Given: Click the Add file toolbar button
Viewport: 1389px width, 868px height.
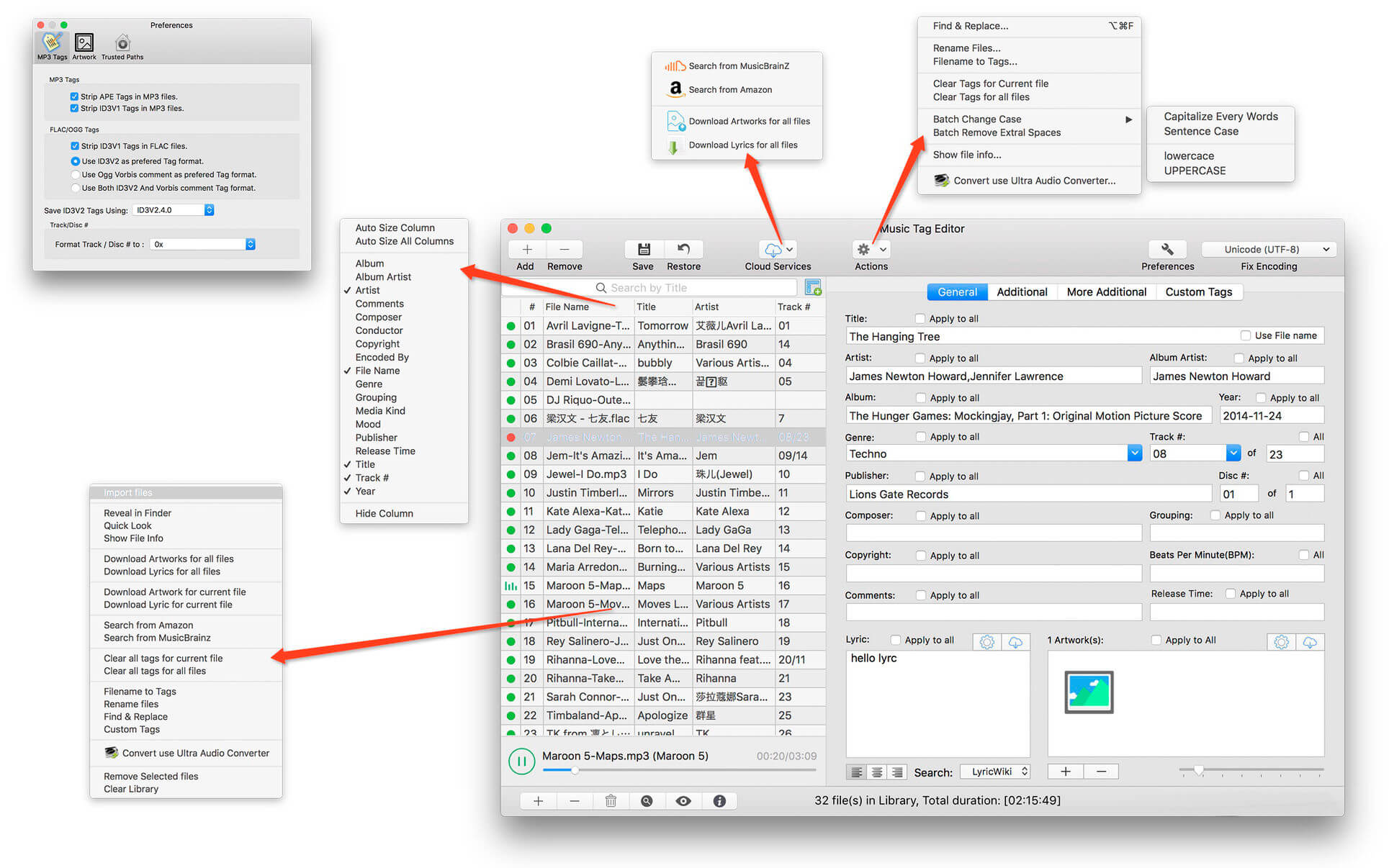Looking at the screenshot, I should [526, 249].
